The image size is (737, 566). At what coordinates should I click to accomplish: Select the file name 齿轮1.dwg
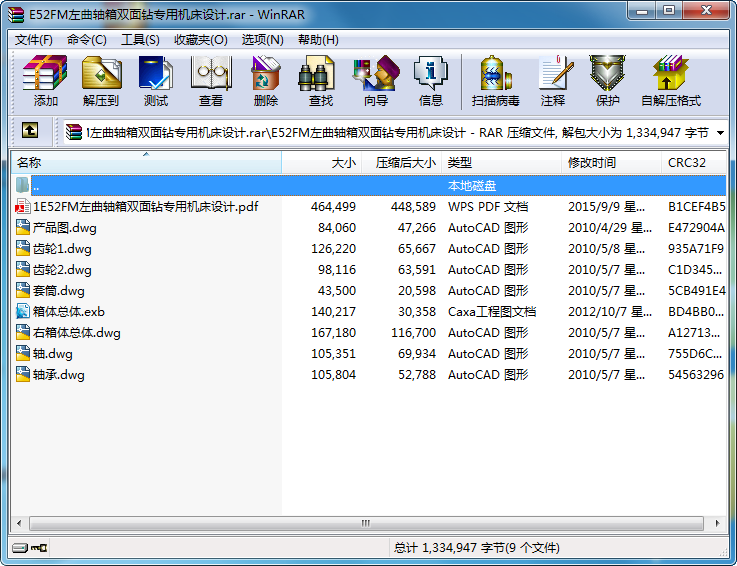click(x=62, y=249)
